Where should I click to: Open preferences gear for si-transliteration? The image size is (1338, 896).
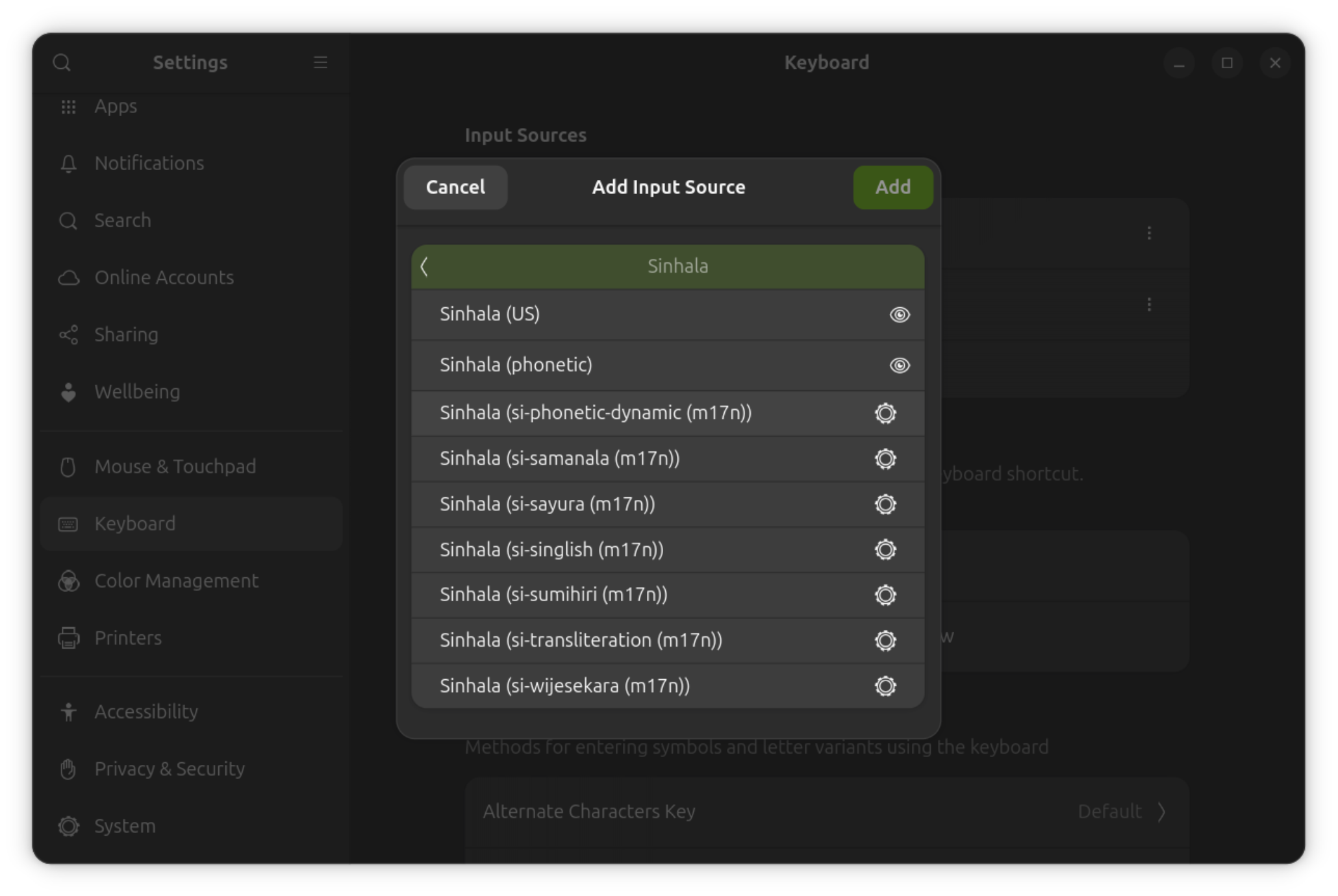click(885, 640)
